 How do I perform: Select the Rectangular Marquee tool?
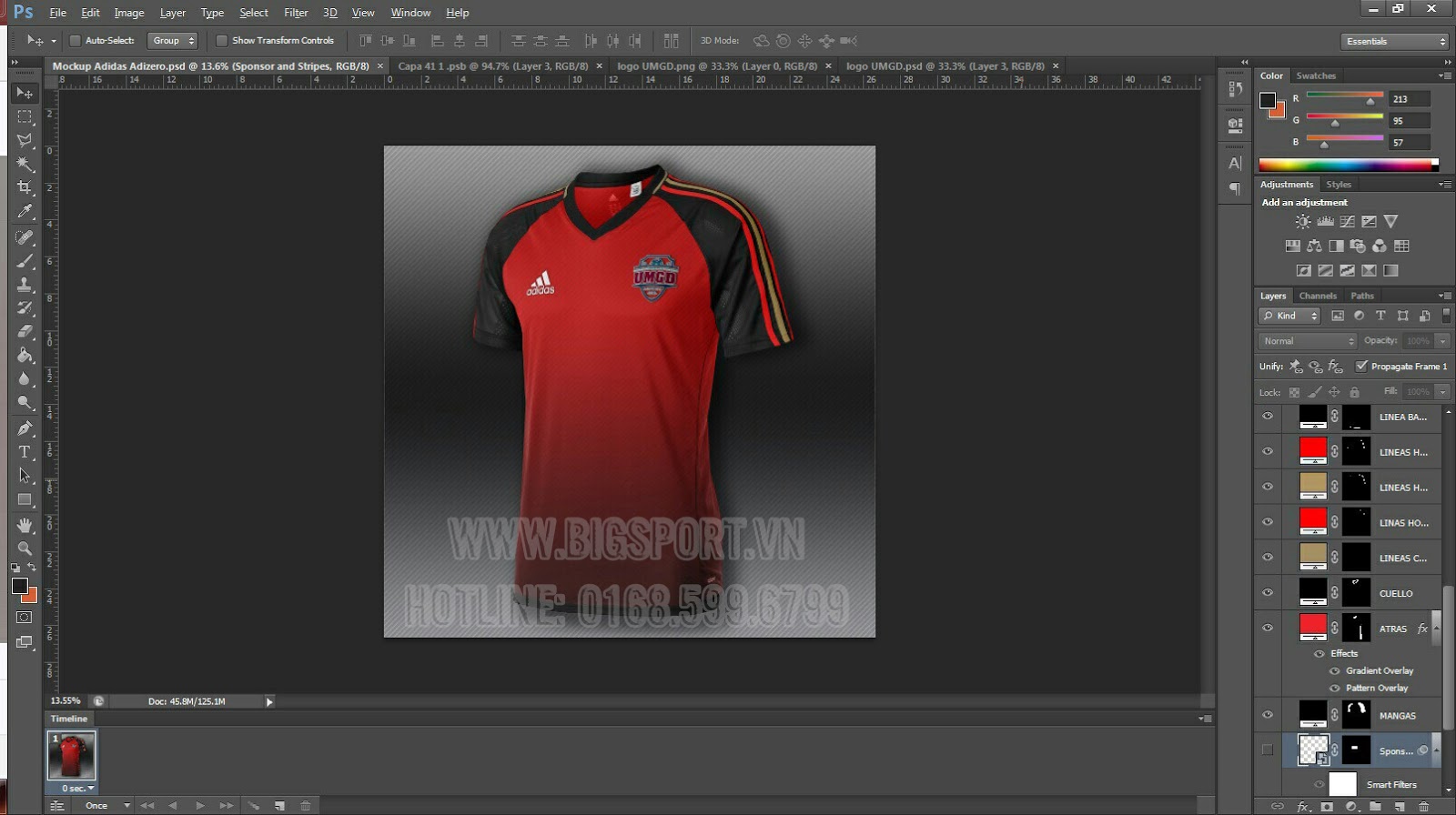click(x=25, y=116)
